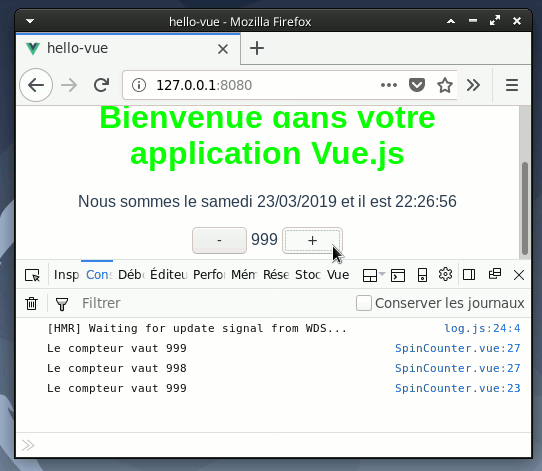Activate the element picker in devtools
This screenshot has width=542, height=471.
tap(32, 275)
